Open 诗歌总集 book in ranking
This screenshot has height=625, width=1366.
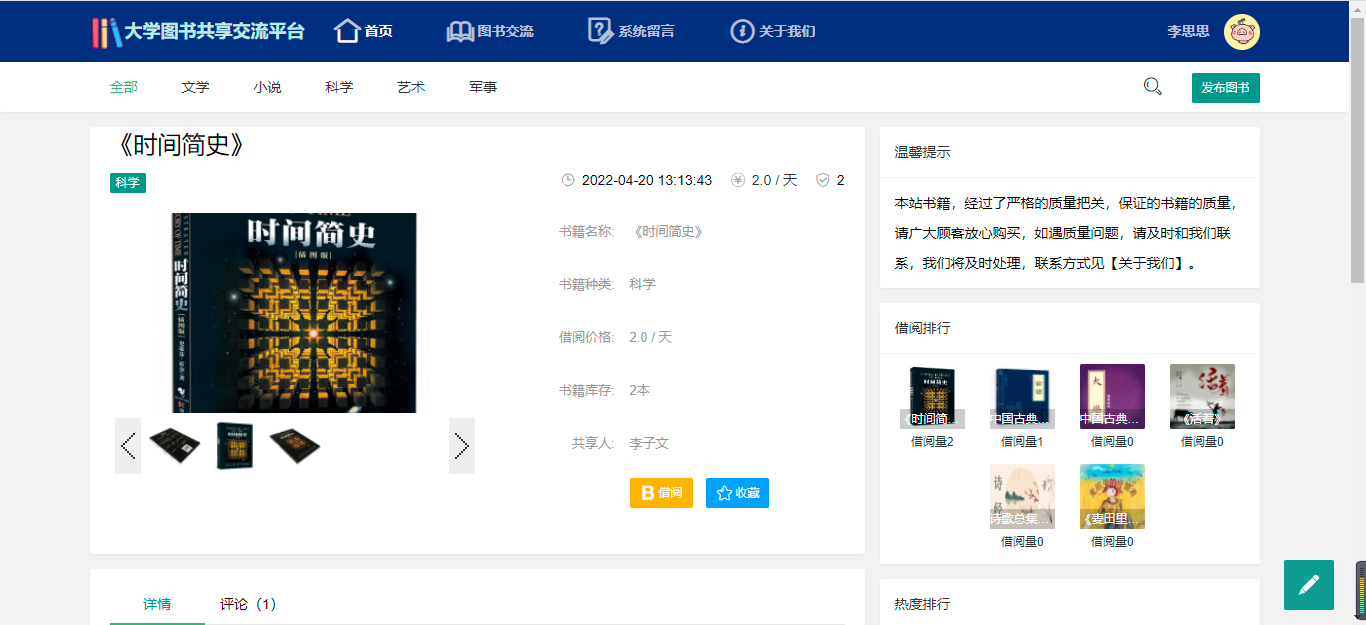coord(1022,496)
